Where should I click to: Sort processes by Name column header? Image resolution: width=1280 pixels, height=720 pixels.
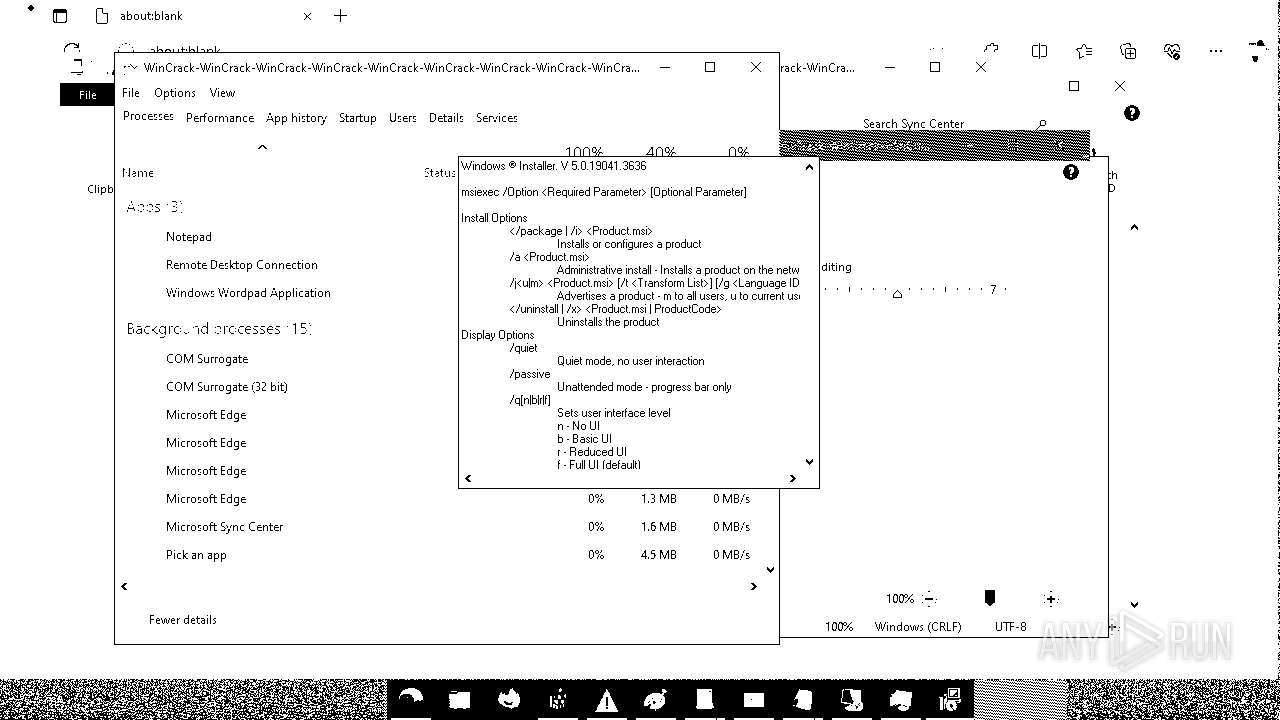[138, 172]
